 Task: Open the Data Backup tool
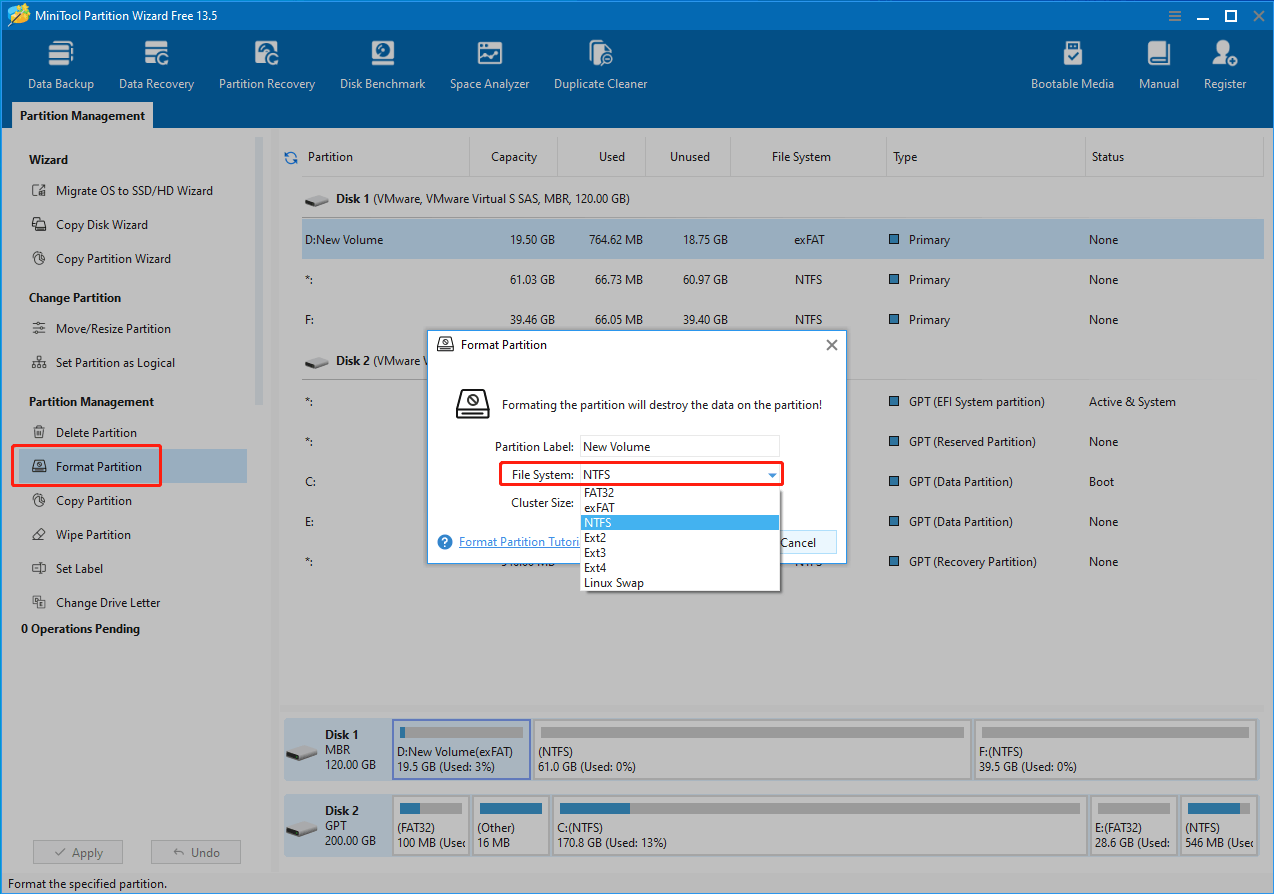point(60,63)
